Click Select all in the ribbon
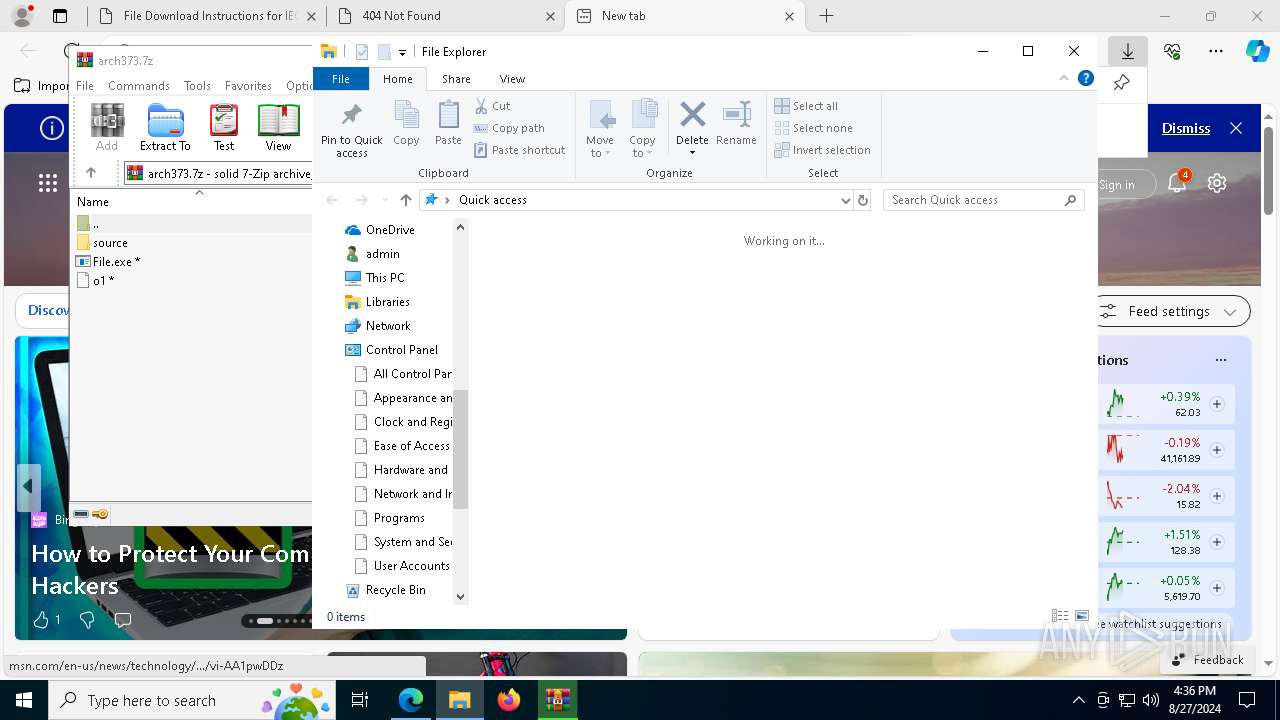The height and width of the screenshot is (720, 1280). [806, 106]
